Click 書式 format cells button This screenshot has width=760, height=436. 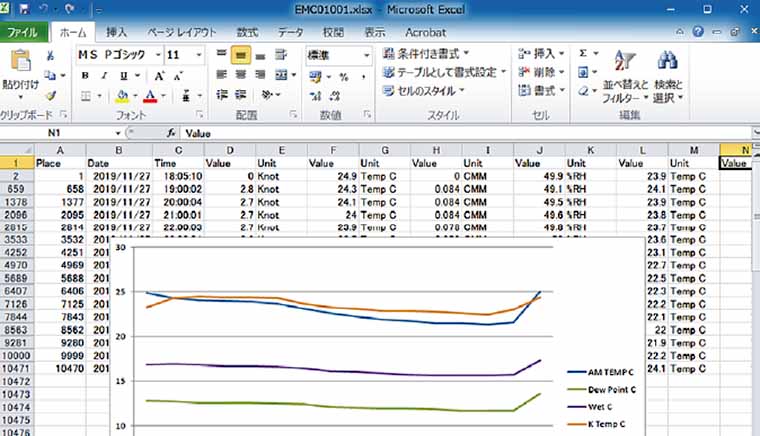click(x=541, y=91)
